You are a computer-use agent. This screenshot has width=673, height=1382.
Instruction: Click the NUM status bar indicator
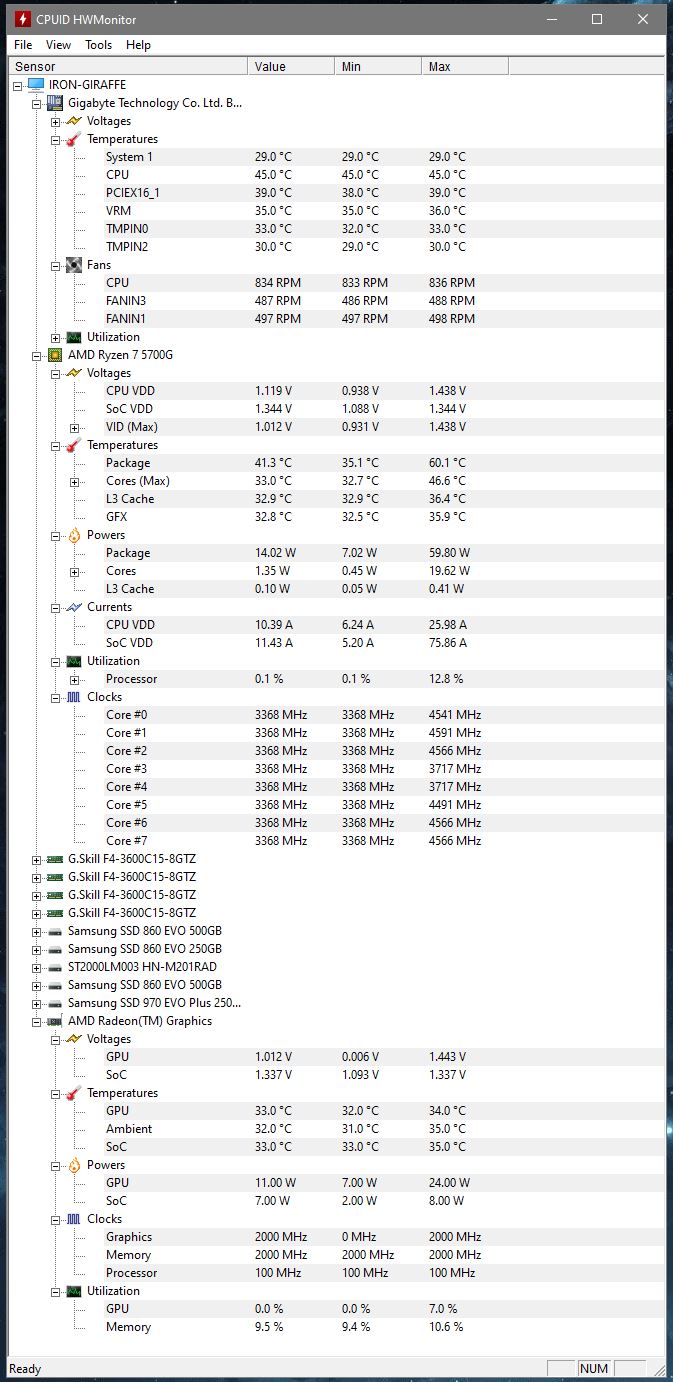tap(594, 1369)
